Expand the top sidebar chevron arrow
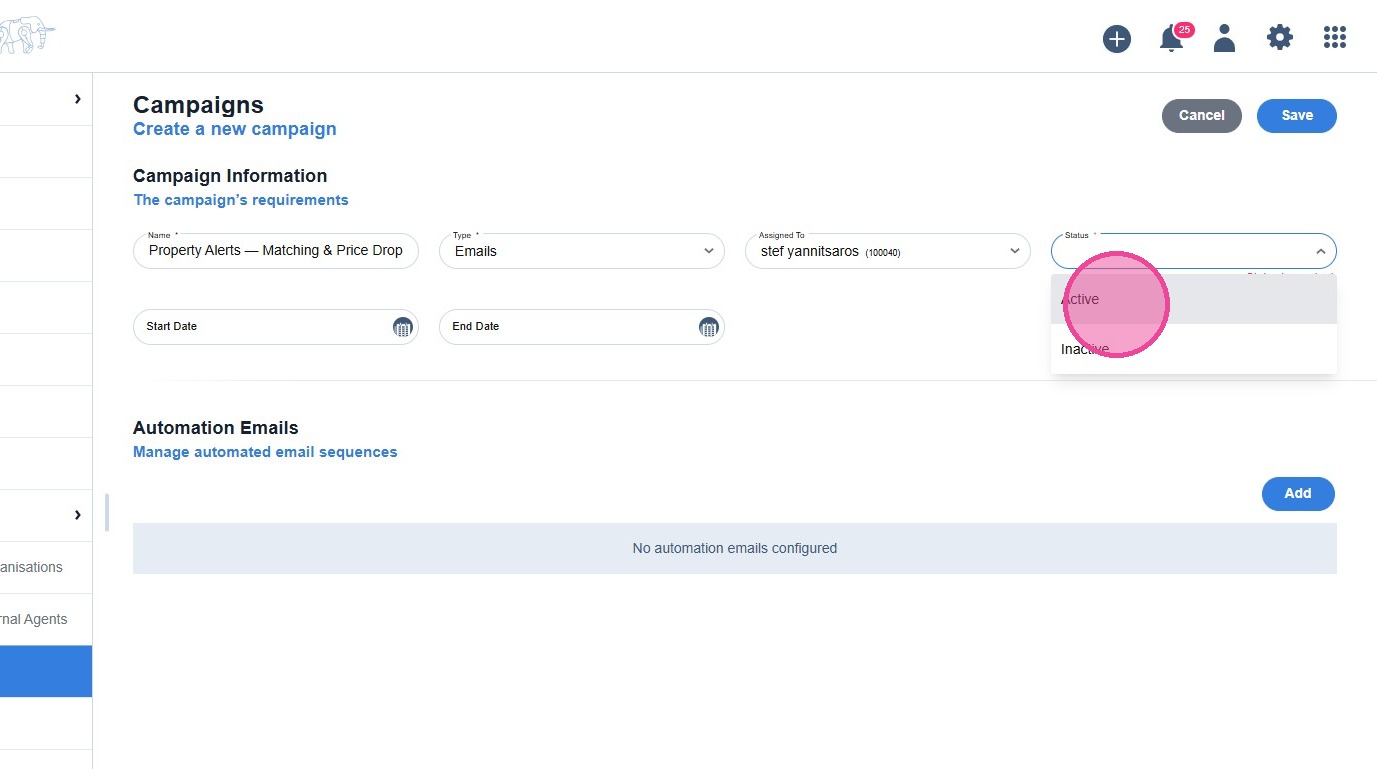 (78, 99)
